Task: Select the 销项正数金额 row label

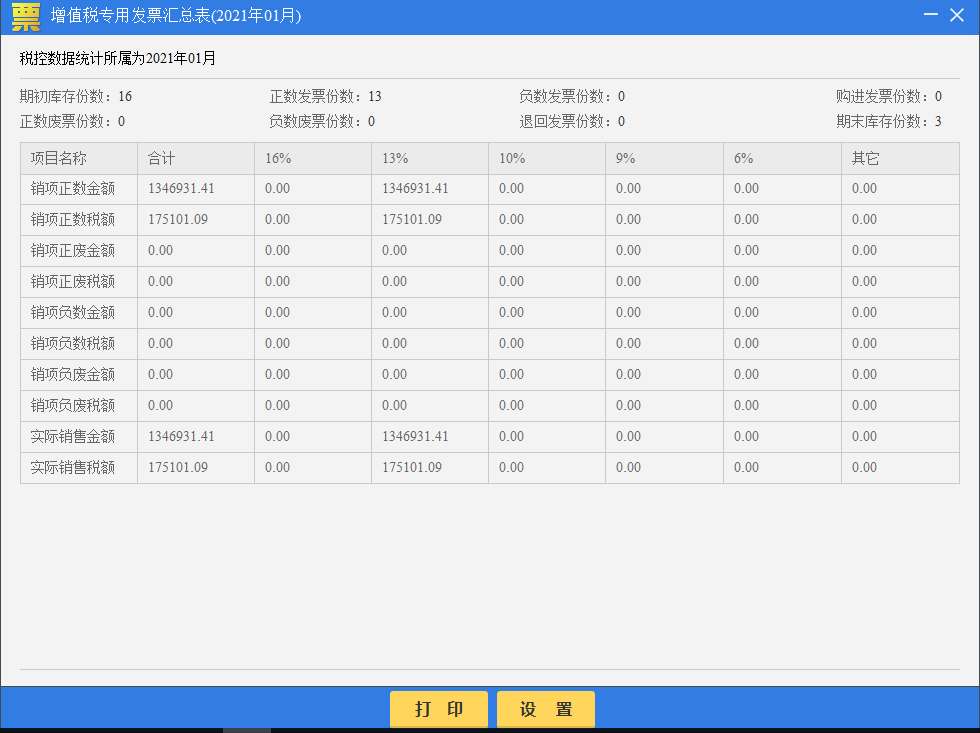Action: tap(73, 189)
